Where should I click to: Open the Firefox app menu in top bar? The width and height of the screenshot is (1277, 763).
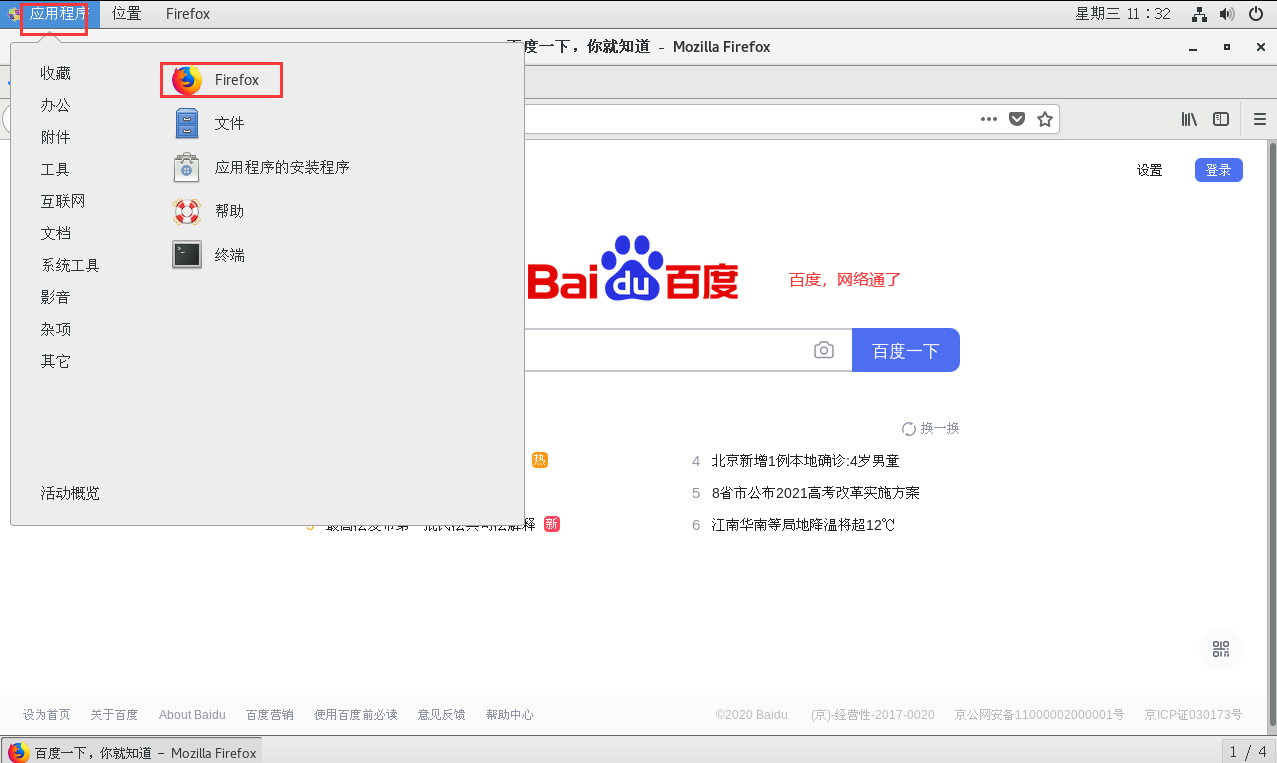pyautogui.click(x=188, y=14)
